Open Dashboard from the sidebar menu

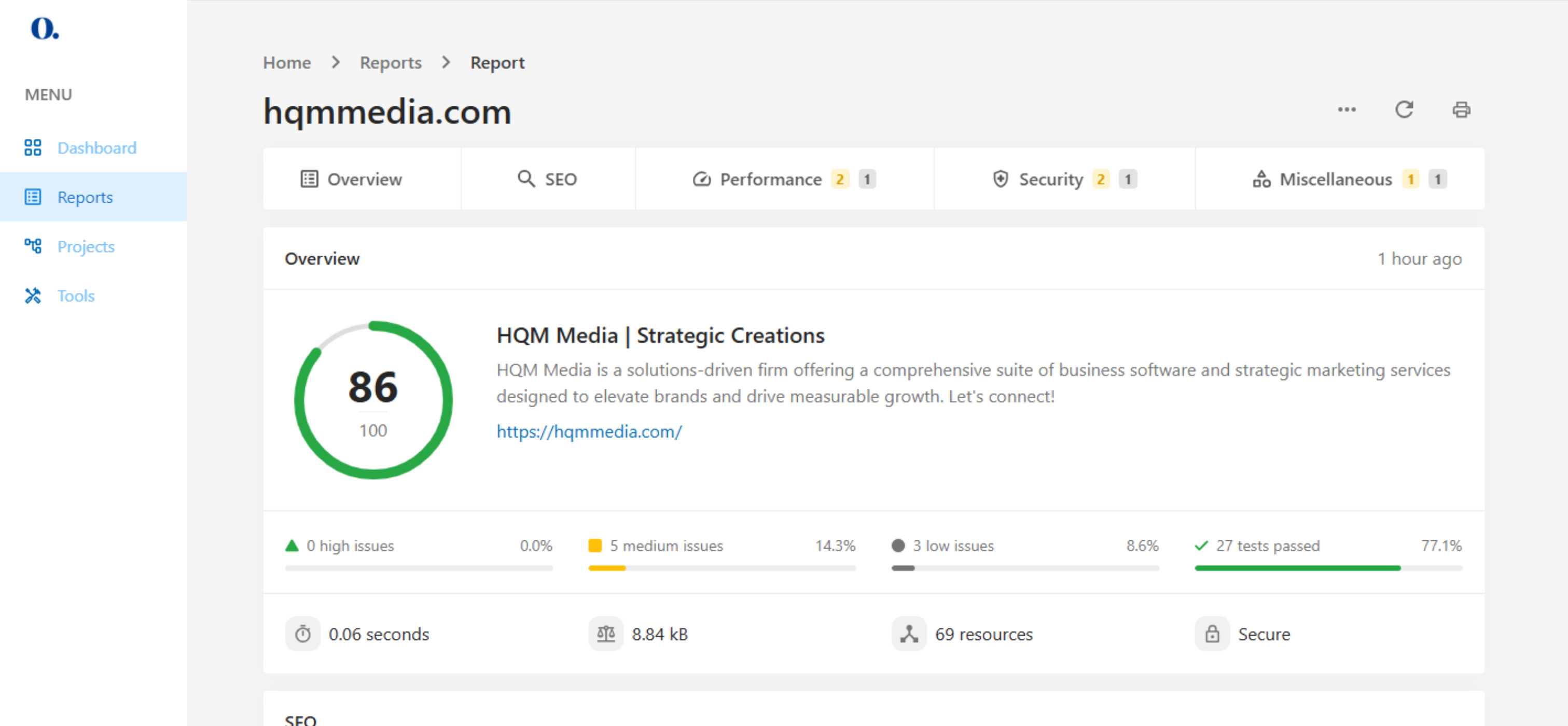pos(93,148)
